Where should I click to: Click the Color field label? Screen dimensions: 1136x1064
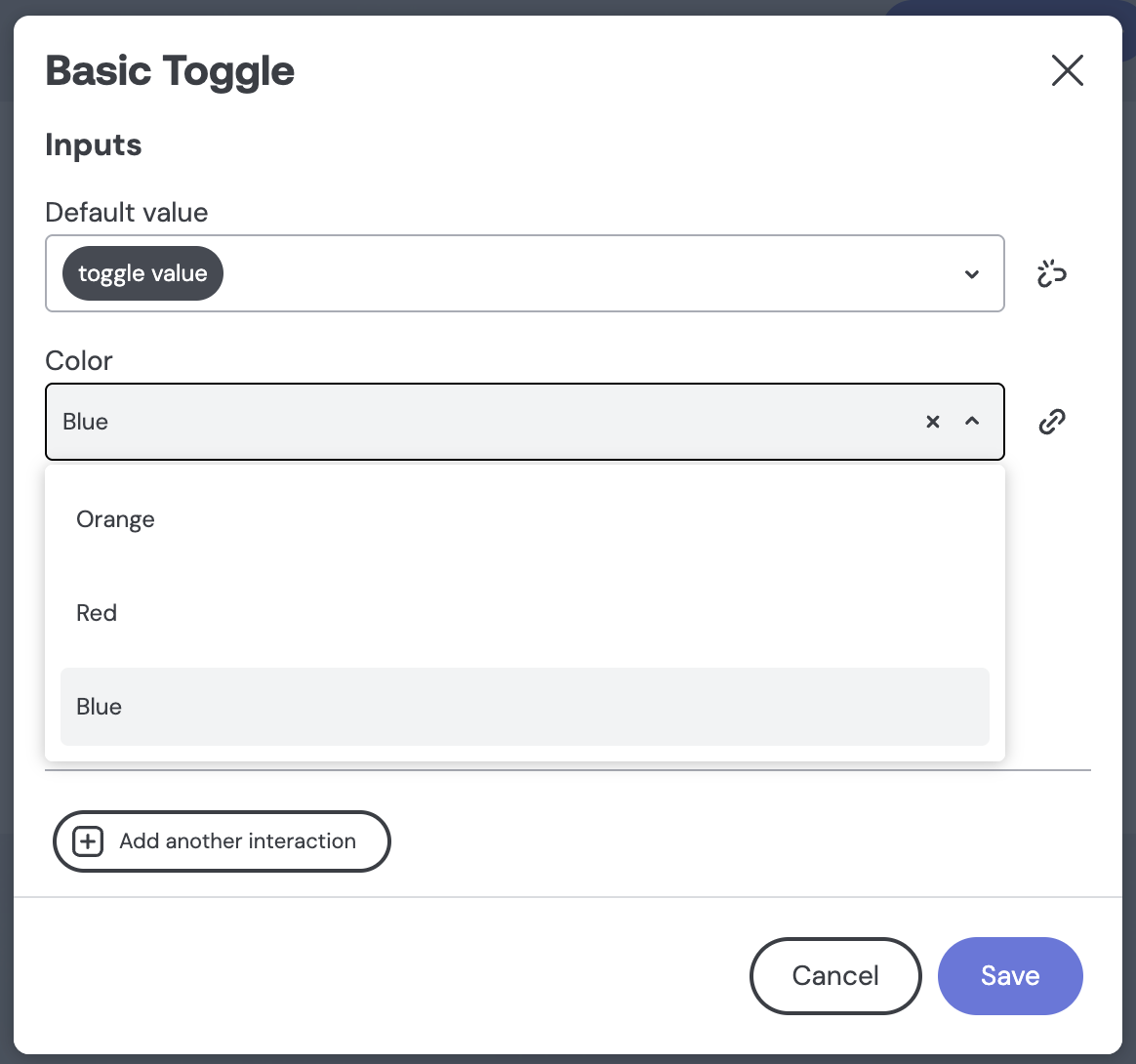pos(79,360)
